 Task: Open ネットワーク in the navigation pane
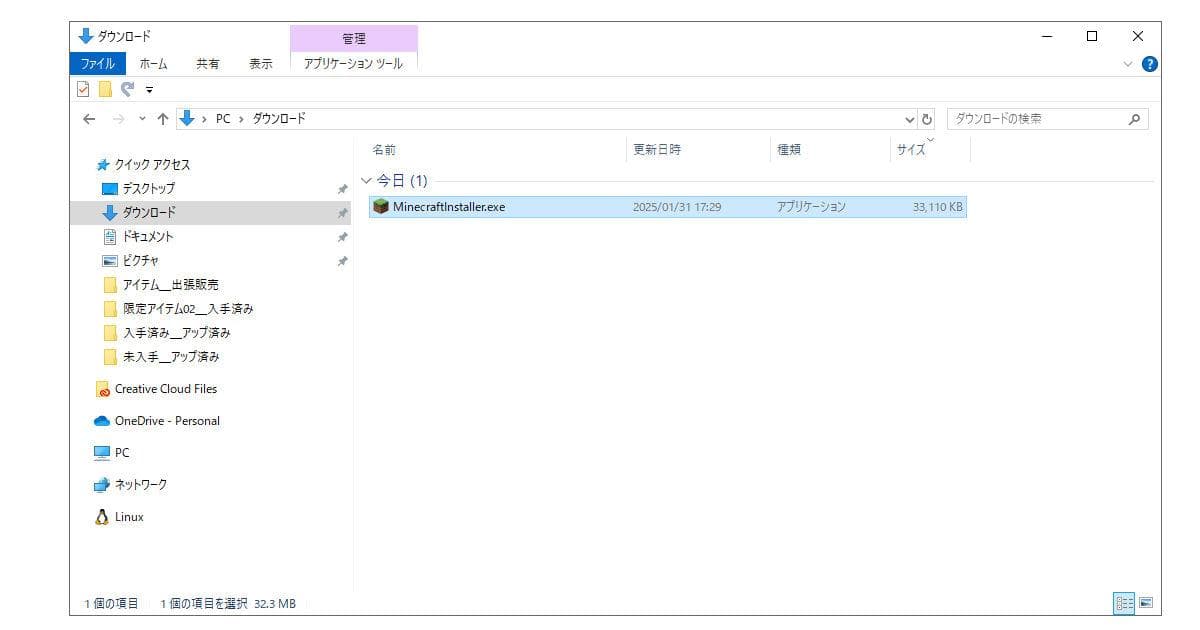[x=130, y=485]
